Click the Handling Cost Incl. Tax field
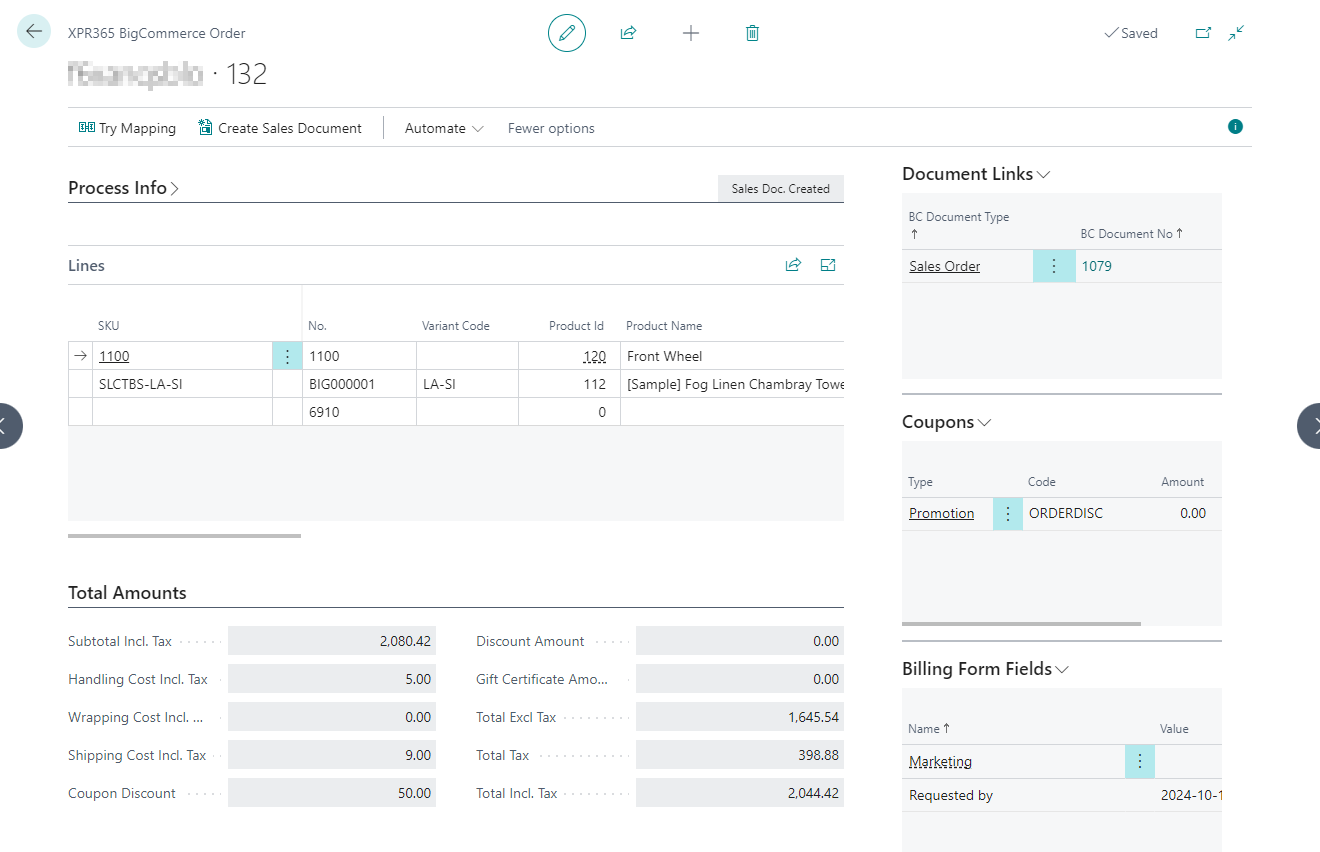1320x852 pixels. [x=332, y=679]
